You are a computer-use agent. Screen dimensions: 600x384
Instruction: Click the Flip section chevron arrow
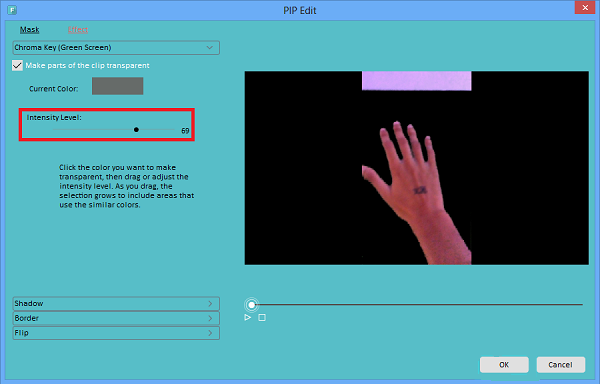point(210,333)
